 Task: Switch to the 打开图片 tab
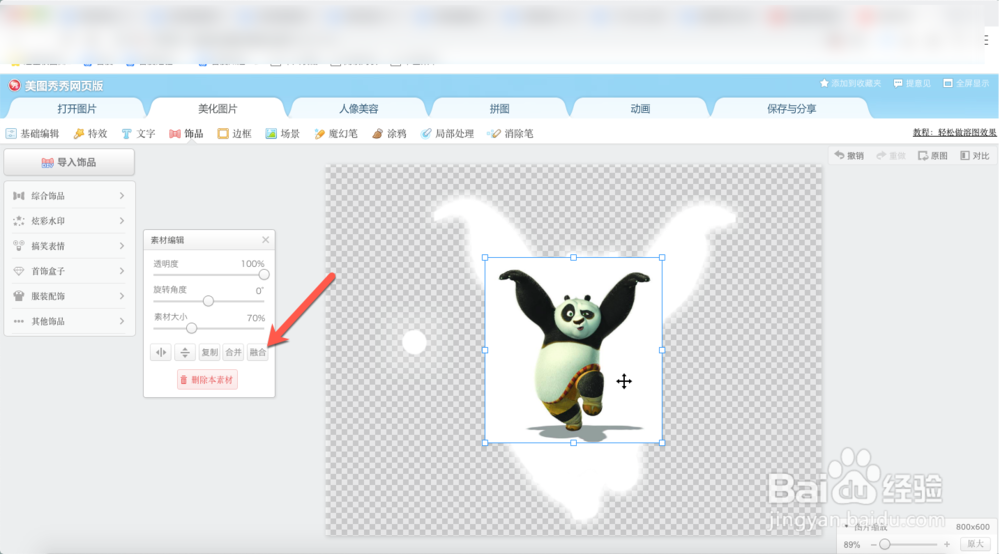[77, 108]
